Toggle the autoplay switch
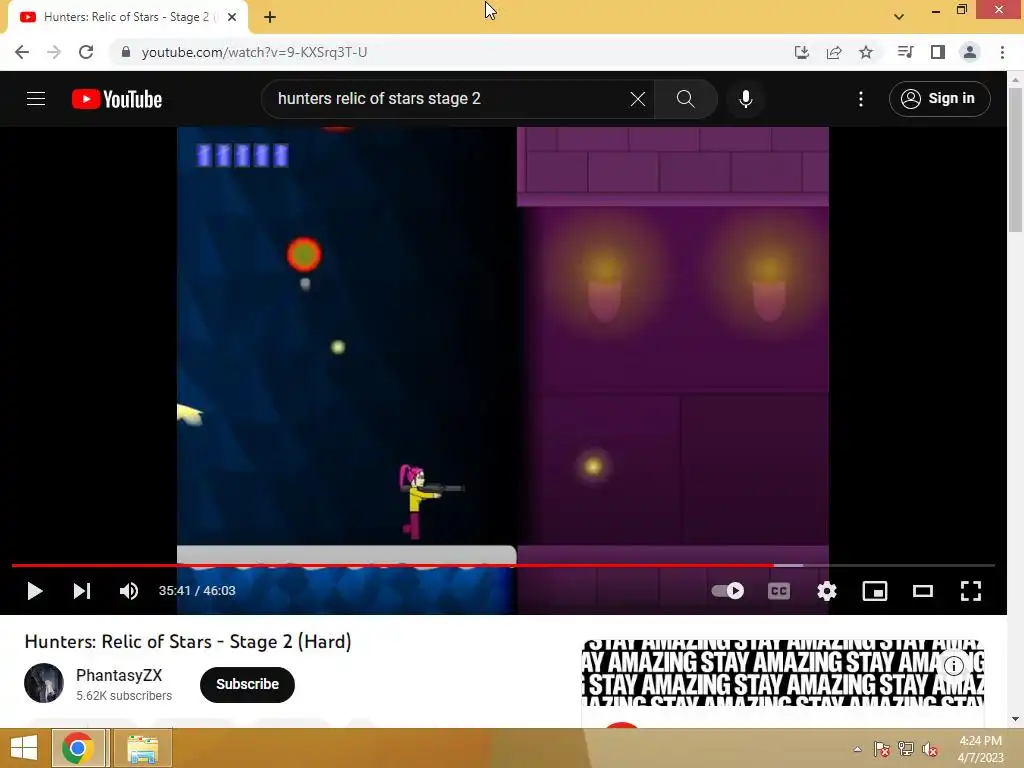The height and width of the screenshot is (768, 1024). click(728, 591)
